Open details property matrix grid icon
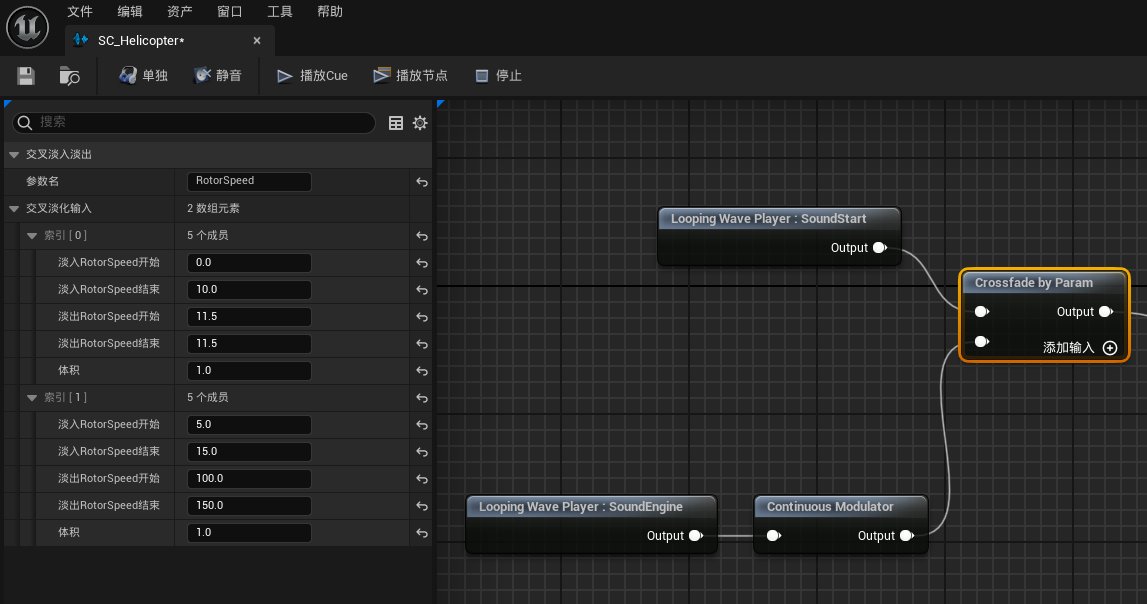 point(396,123)
